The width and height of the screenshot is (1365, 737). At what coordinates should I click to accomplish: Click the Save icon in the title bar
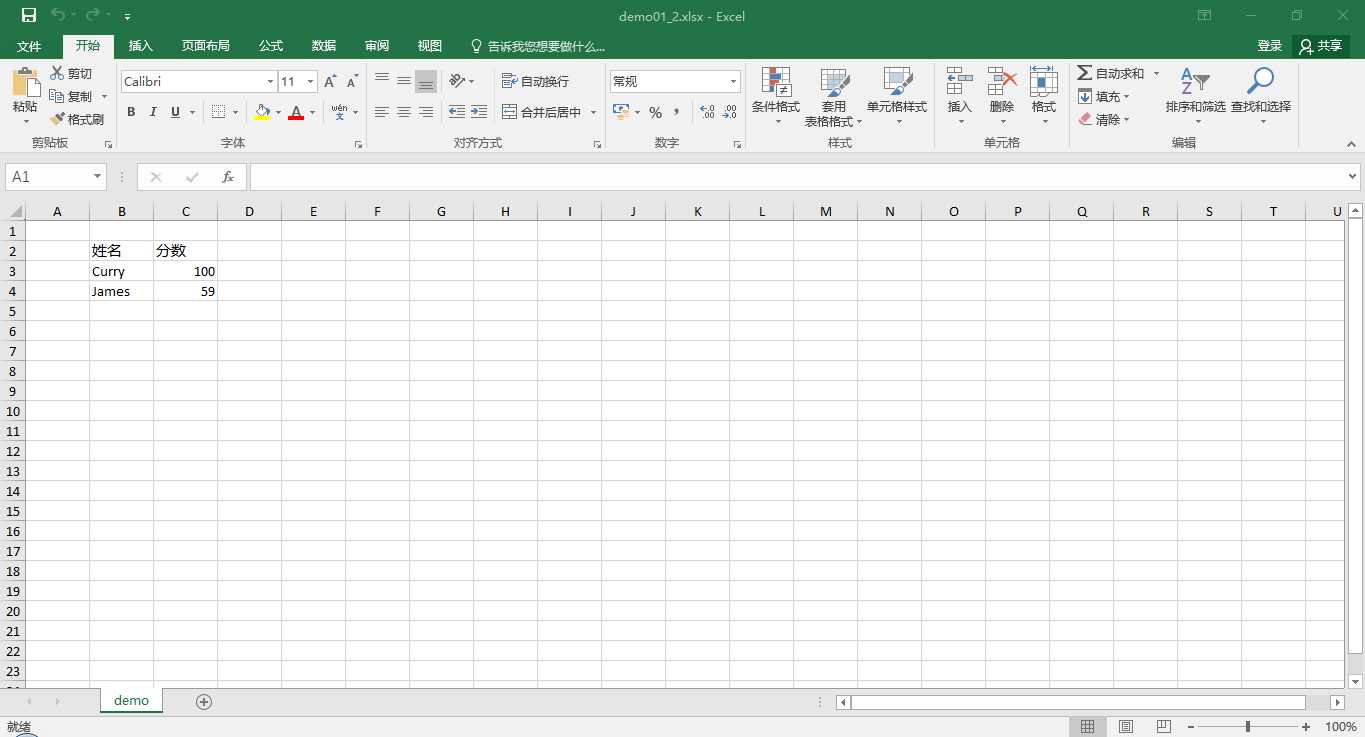click(28, 16)
